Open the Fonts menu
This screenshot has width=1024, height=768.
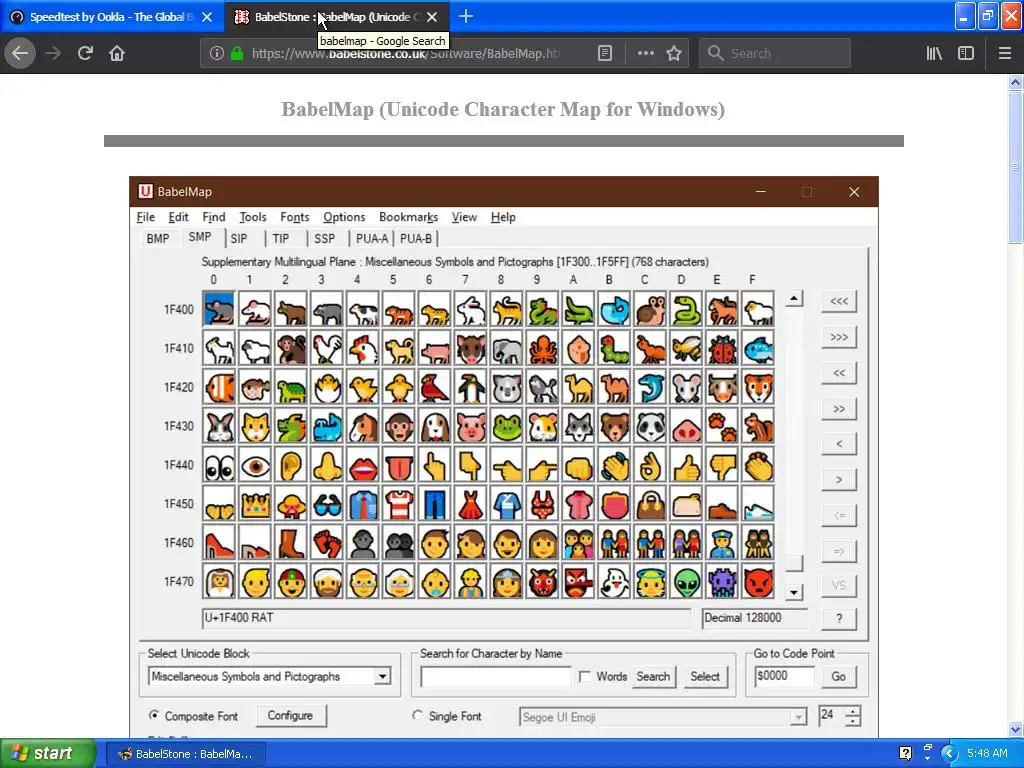[x=295, y=217]
